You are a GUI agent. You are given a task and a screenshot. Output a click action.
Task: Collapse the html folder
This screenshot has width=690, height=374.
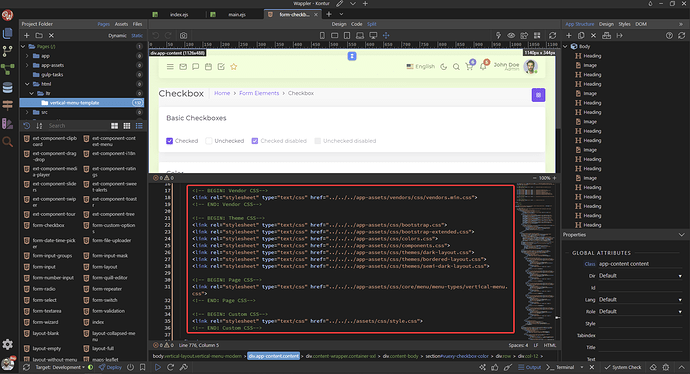[x=27, y=84]
